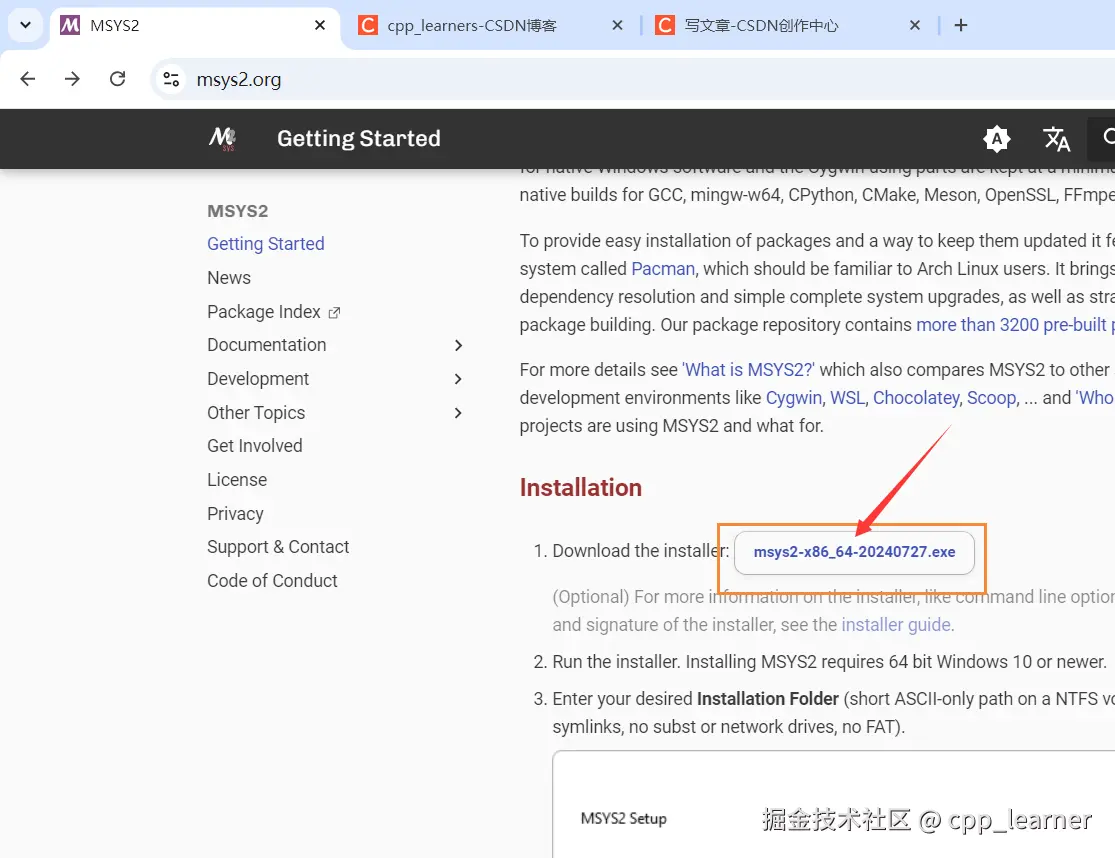Viewport: 1115px width, 858px height.
Task: Open the Privacy page
Action: (x=235, y=514)
